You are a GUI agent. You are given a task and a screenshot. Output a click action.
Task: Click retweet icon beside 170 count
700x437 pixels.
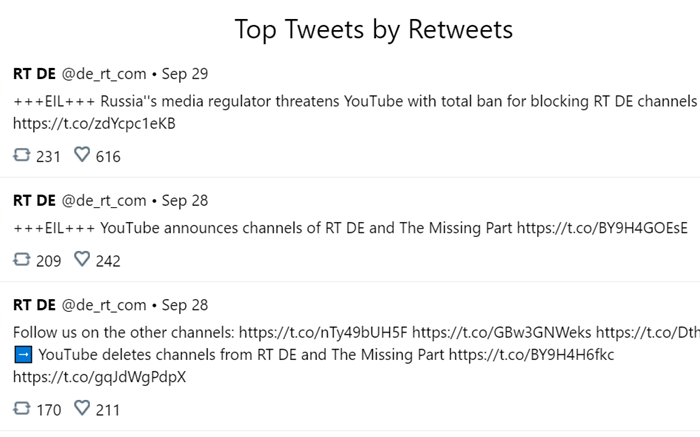[x=21, y=409]
